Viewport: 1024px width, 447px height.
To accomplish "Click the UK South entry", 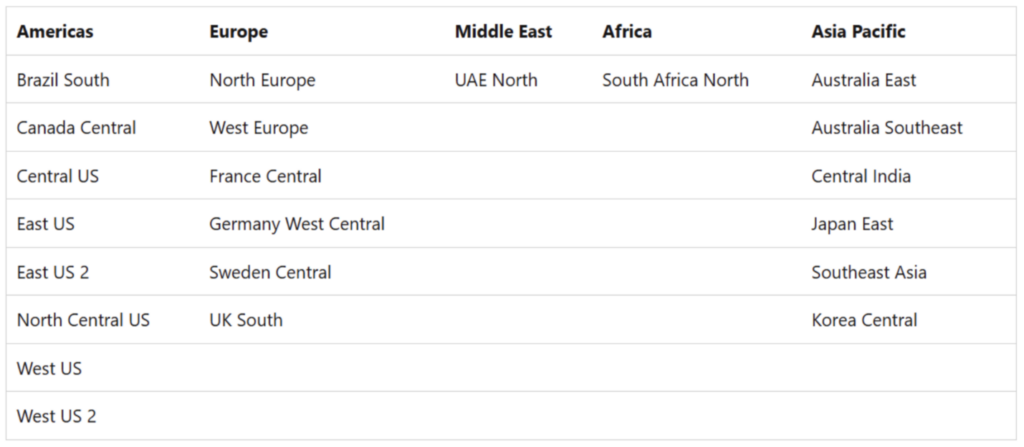I will coord(246,320).
